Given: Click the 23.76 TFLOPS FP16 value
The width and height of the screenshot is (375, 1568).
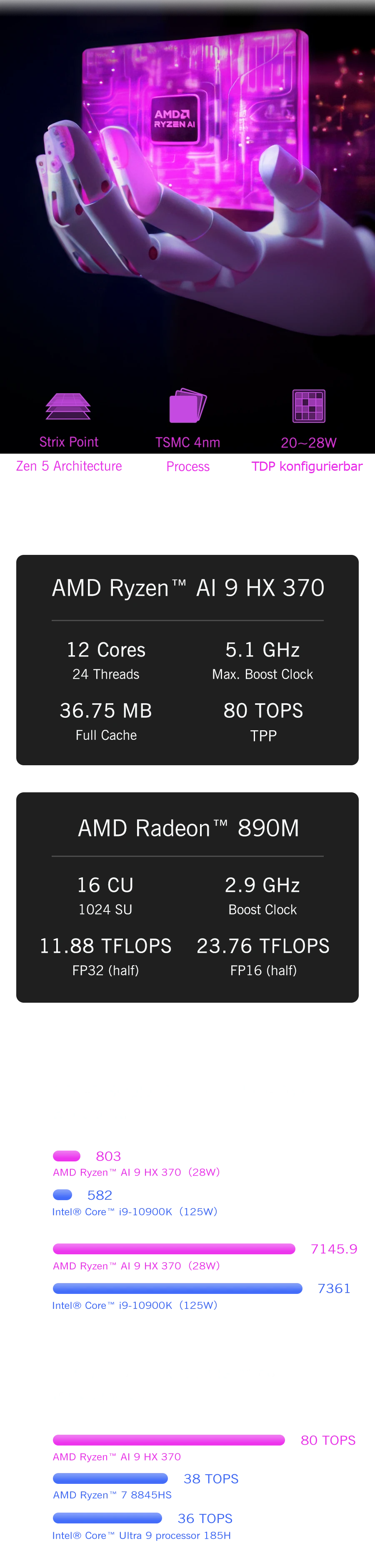Looking at the screenshot, I should click(x=263, y=946).
